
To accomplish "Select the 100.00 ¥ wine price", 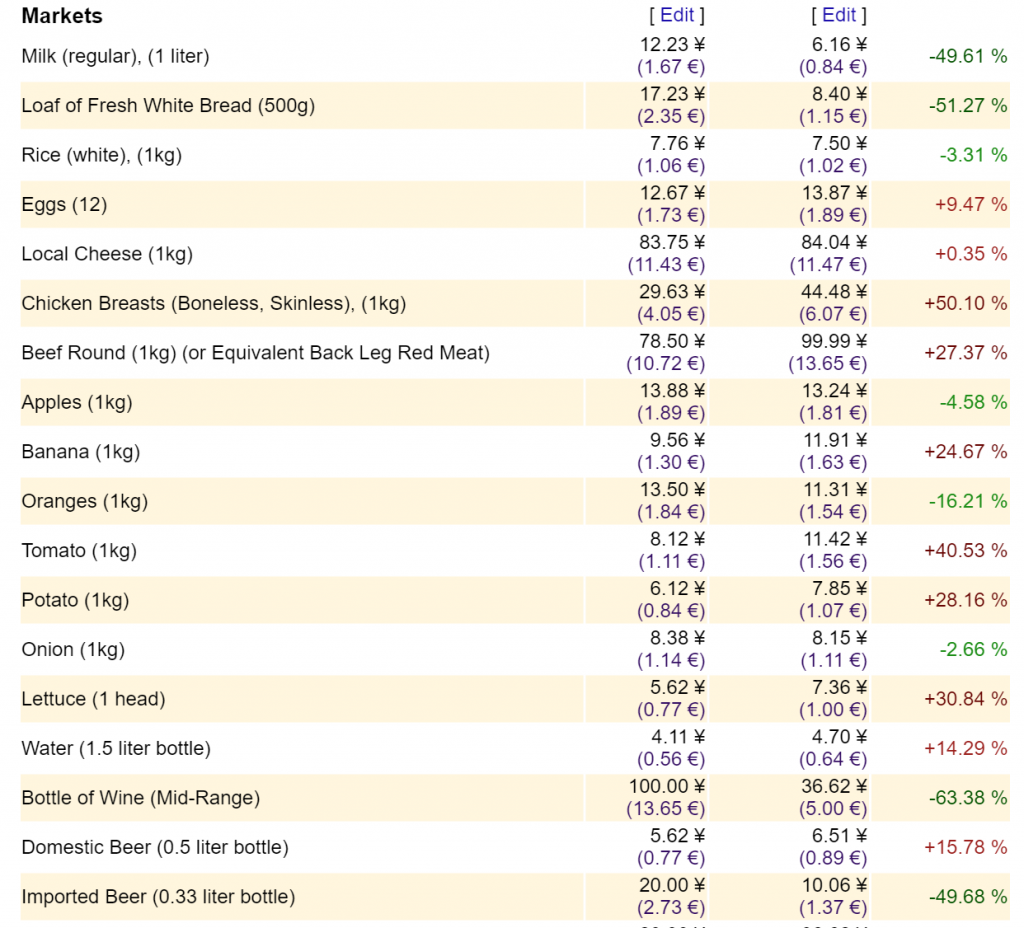I will pos(667,786).
